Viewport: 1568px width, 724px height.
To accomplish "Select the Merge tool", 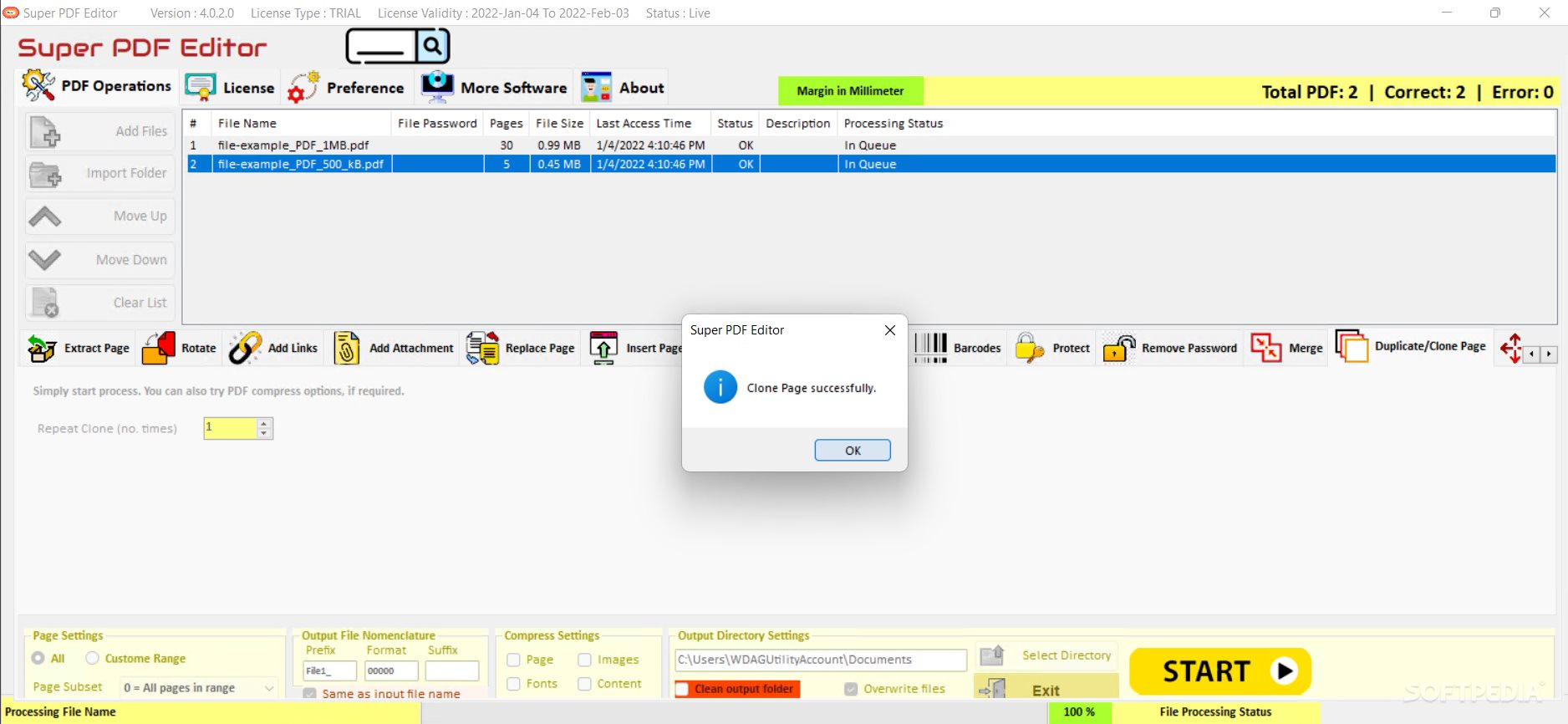I will 1287,348.
